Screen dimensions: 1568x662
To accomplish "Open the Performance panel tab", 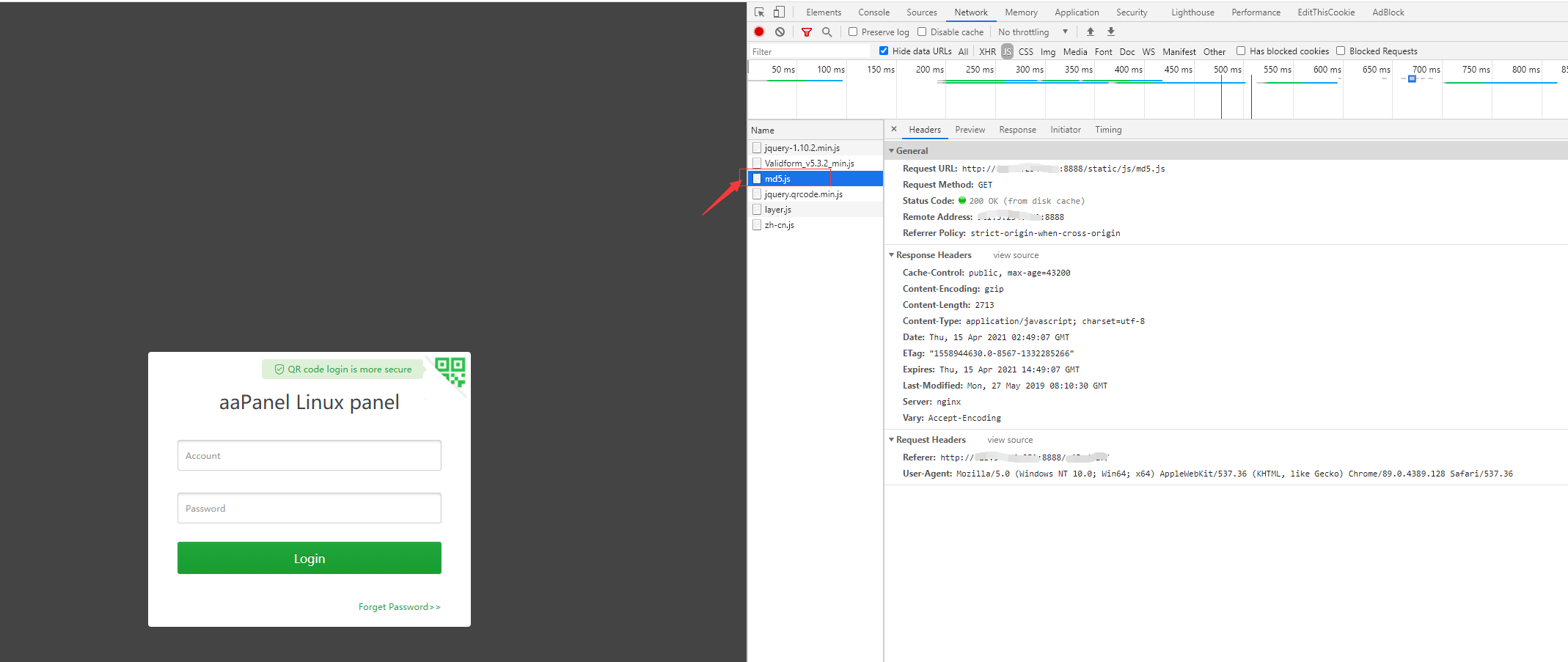I will click(x=1256, y=12).
